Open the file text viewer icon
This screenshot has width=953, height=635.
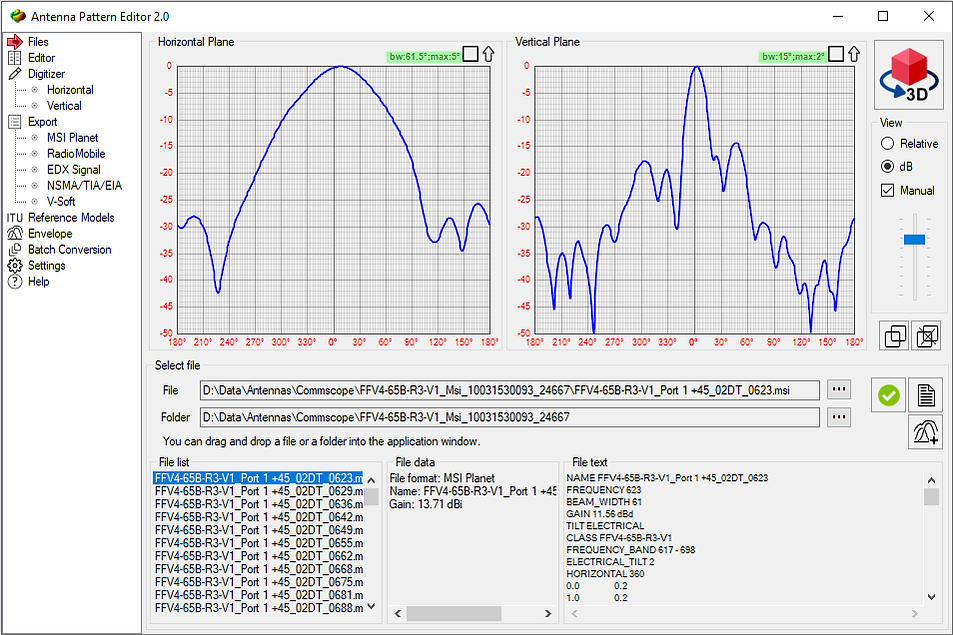pos(925,395)
